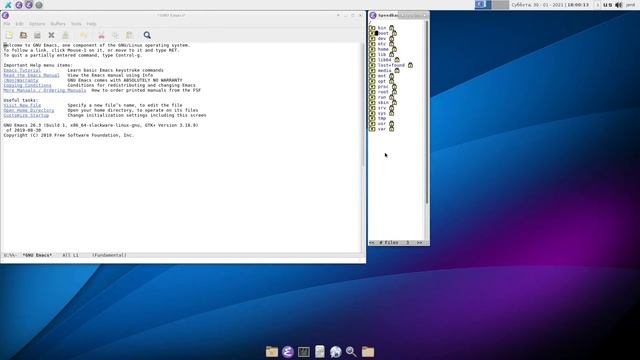The image size is (640, 360).
Task: Follow the (Non)Warranty link
Action: pyautogui.click(x=21, y=80)
